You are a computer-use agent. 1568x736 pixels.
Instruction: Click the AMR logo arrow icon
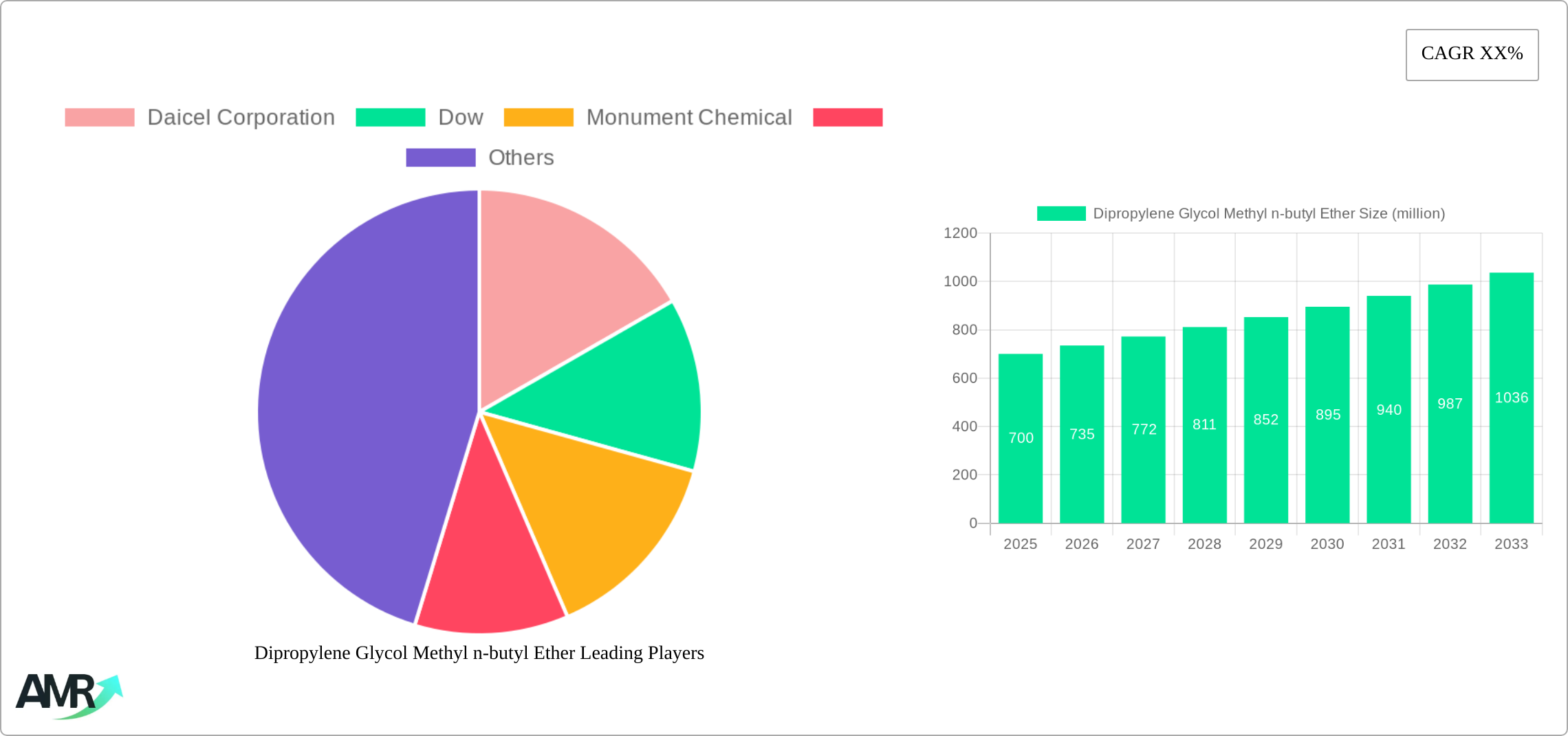pyautogui.click(x=109, y=690)
